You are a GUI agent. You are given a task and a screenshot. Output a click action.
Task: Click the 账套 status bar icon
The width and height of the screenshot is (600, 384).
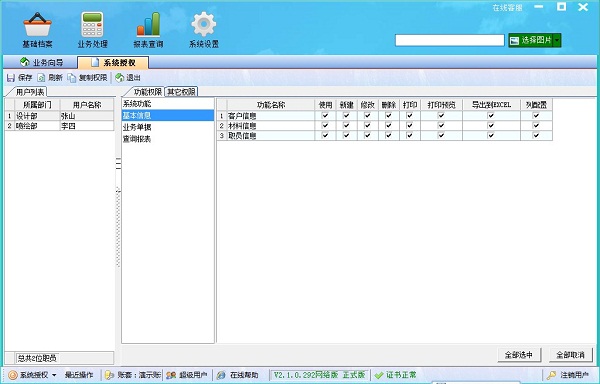coord(109,375)
